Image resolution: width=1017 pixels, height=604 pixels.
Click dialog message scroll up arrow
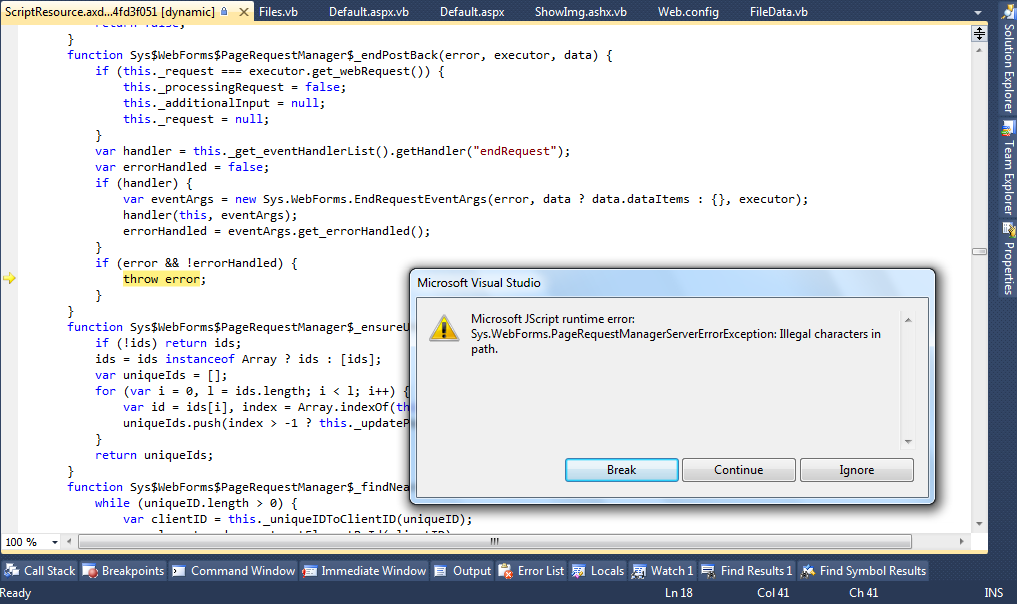[x=908, y=320]
